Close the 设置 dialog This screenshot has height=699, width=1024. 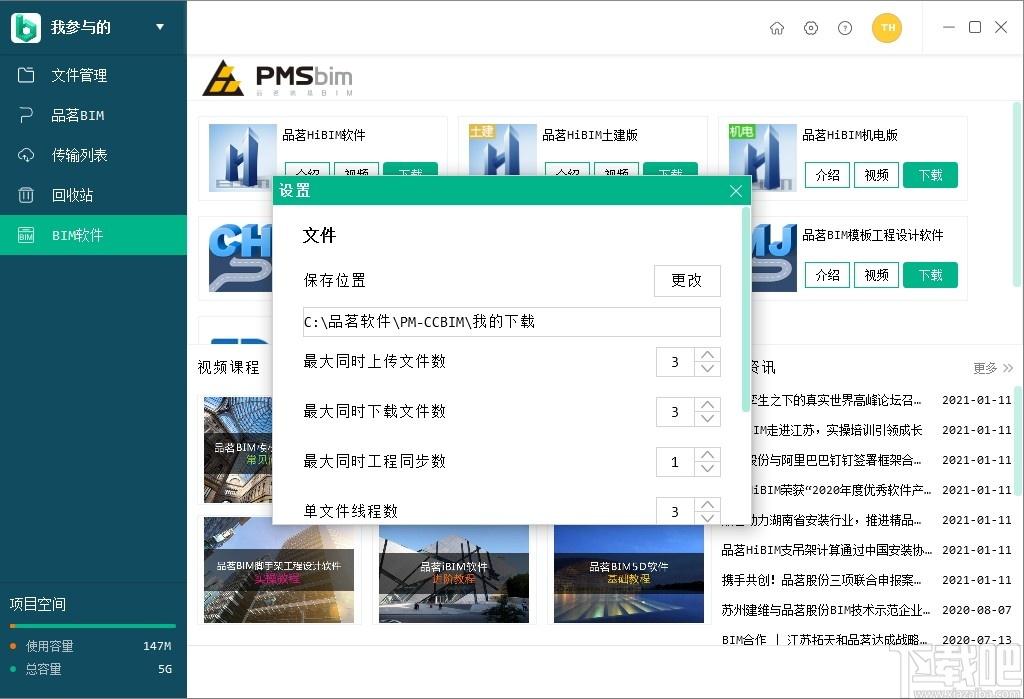736,191
